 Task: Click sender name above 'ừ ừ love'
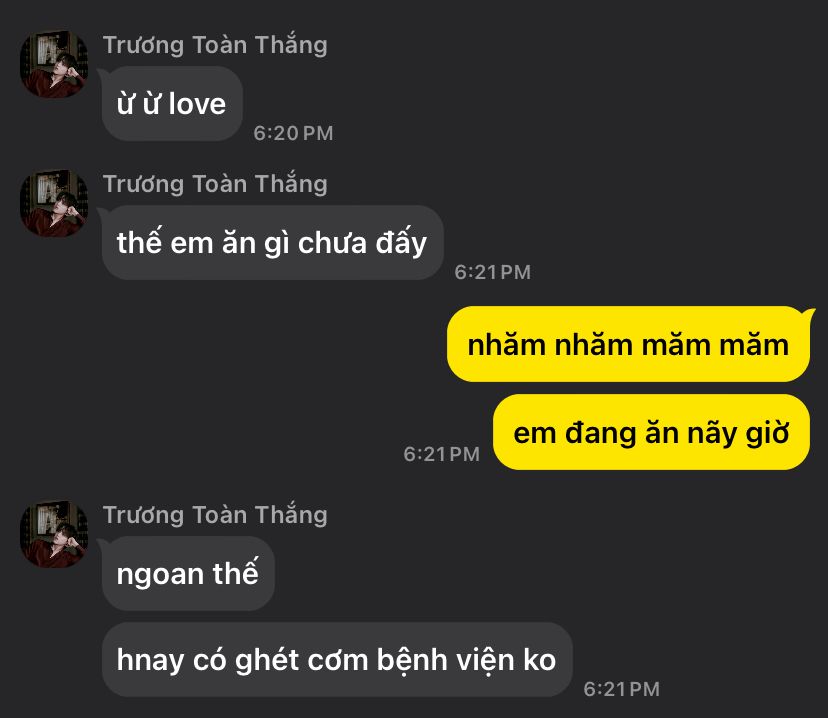click(x=215, y=45)
